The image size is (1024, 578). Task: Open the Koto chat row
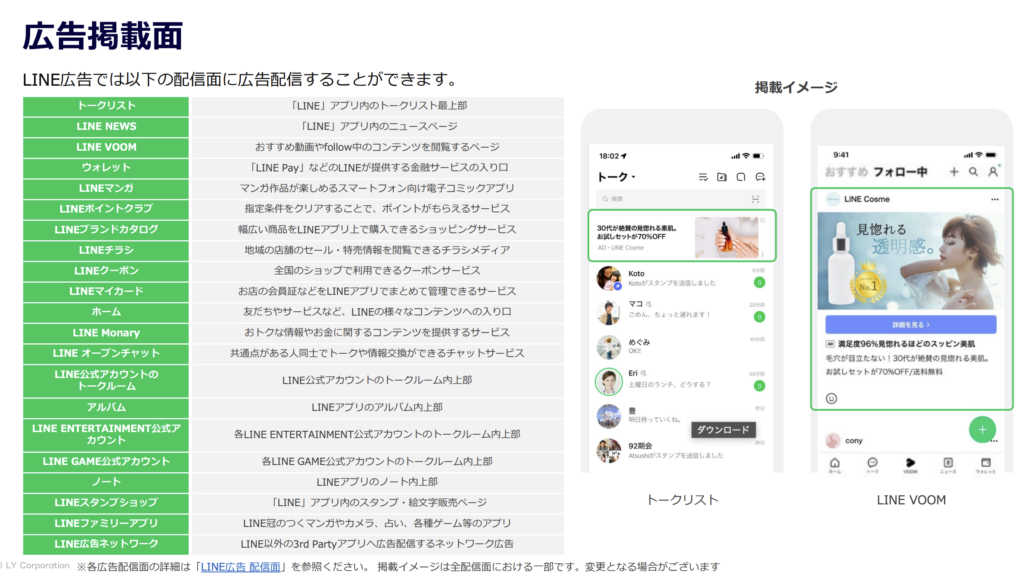click(680, 278)
